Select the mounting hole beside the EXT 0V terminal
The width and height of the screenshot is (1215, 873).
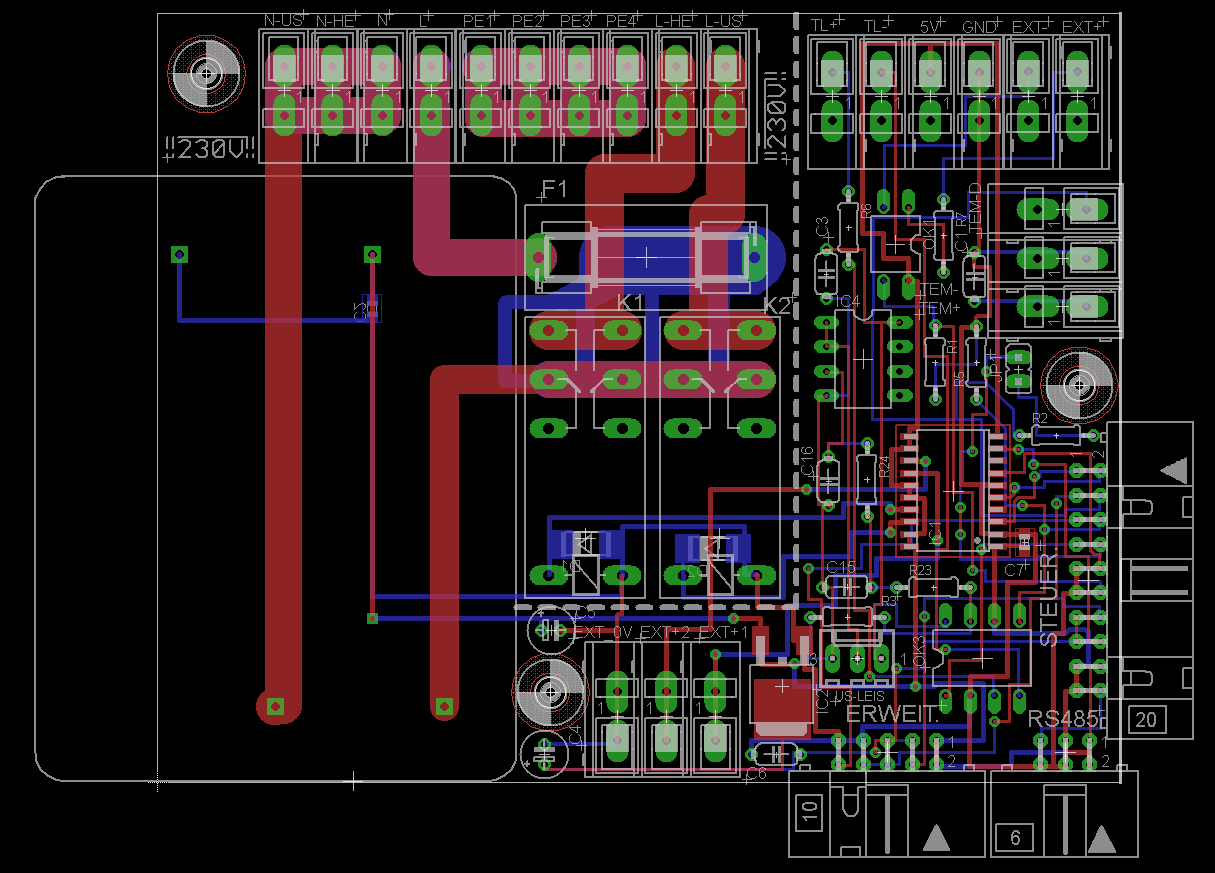click(549, 692)
